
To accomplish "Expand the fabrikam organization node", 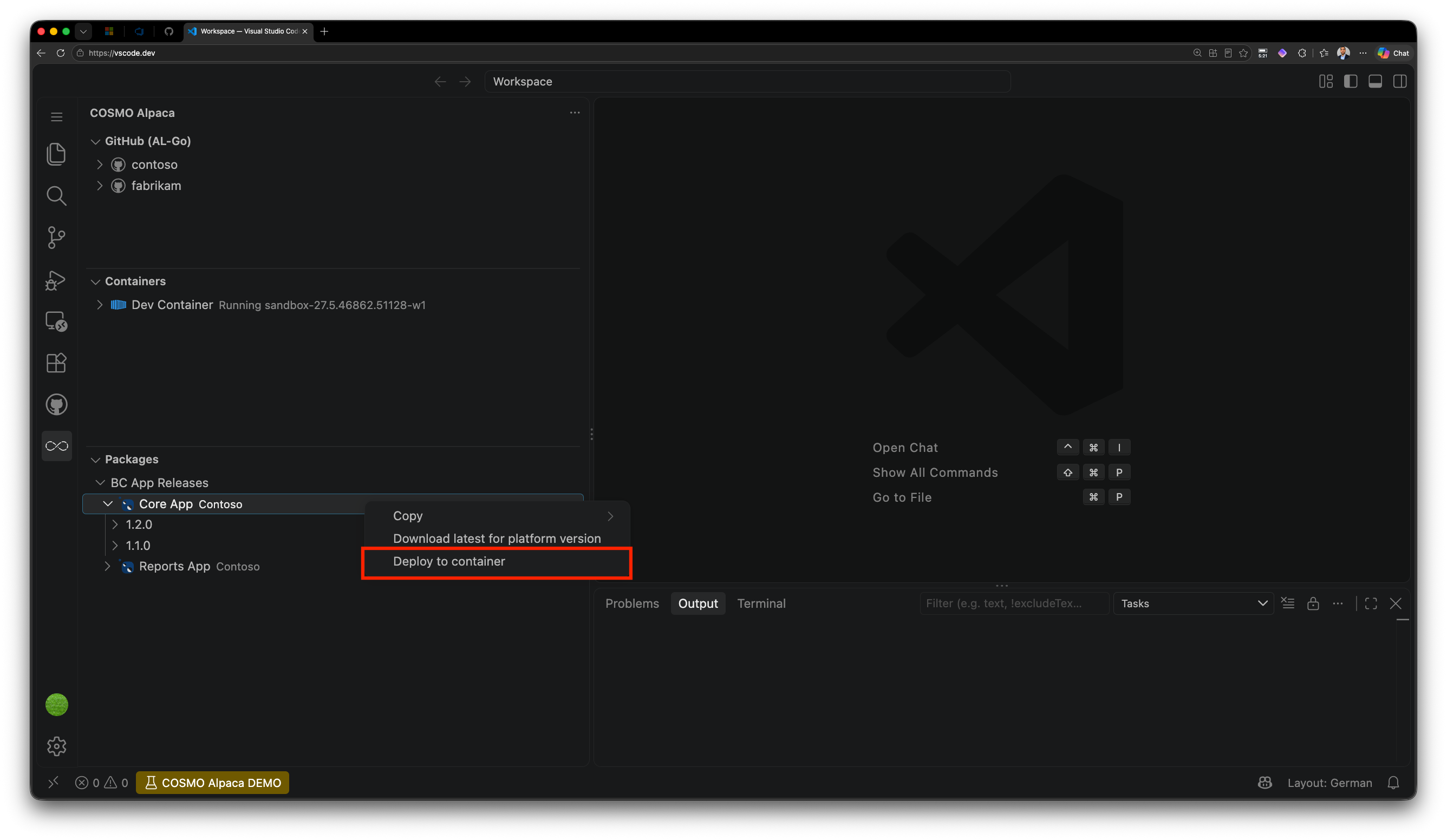I will pos(100,186).
